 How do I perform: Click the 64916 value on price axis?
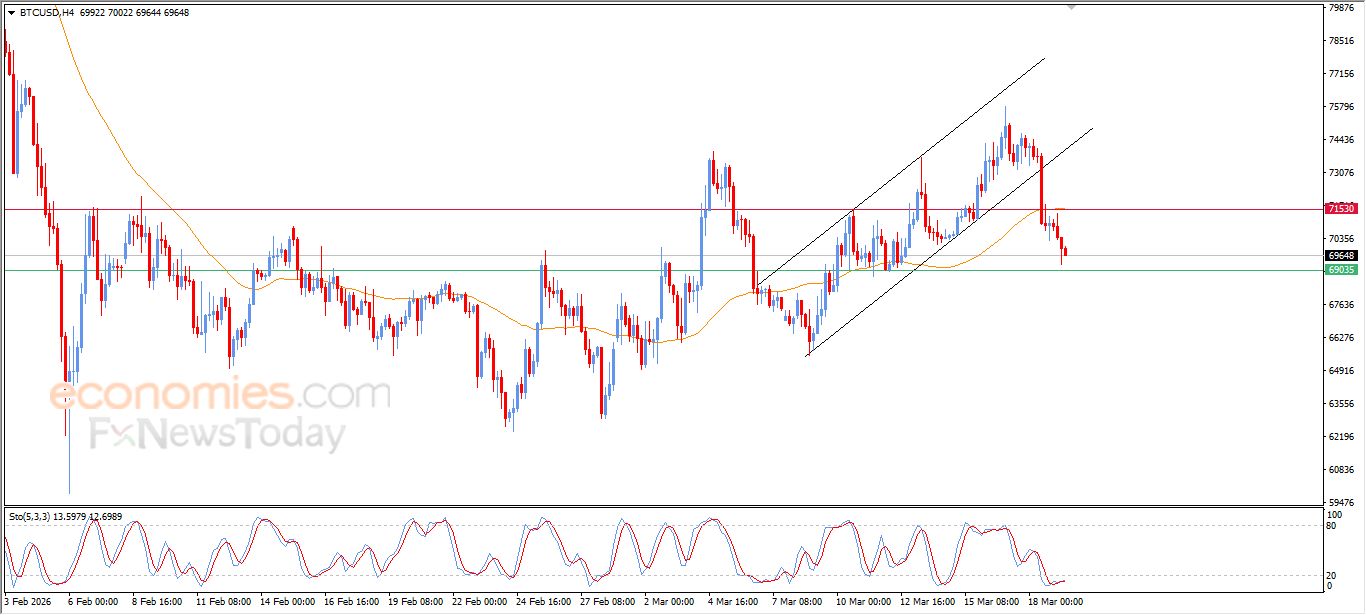(1342, 371)
